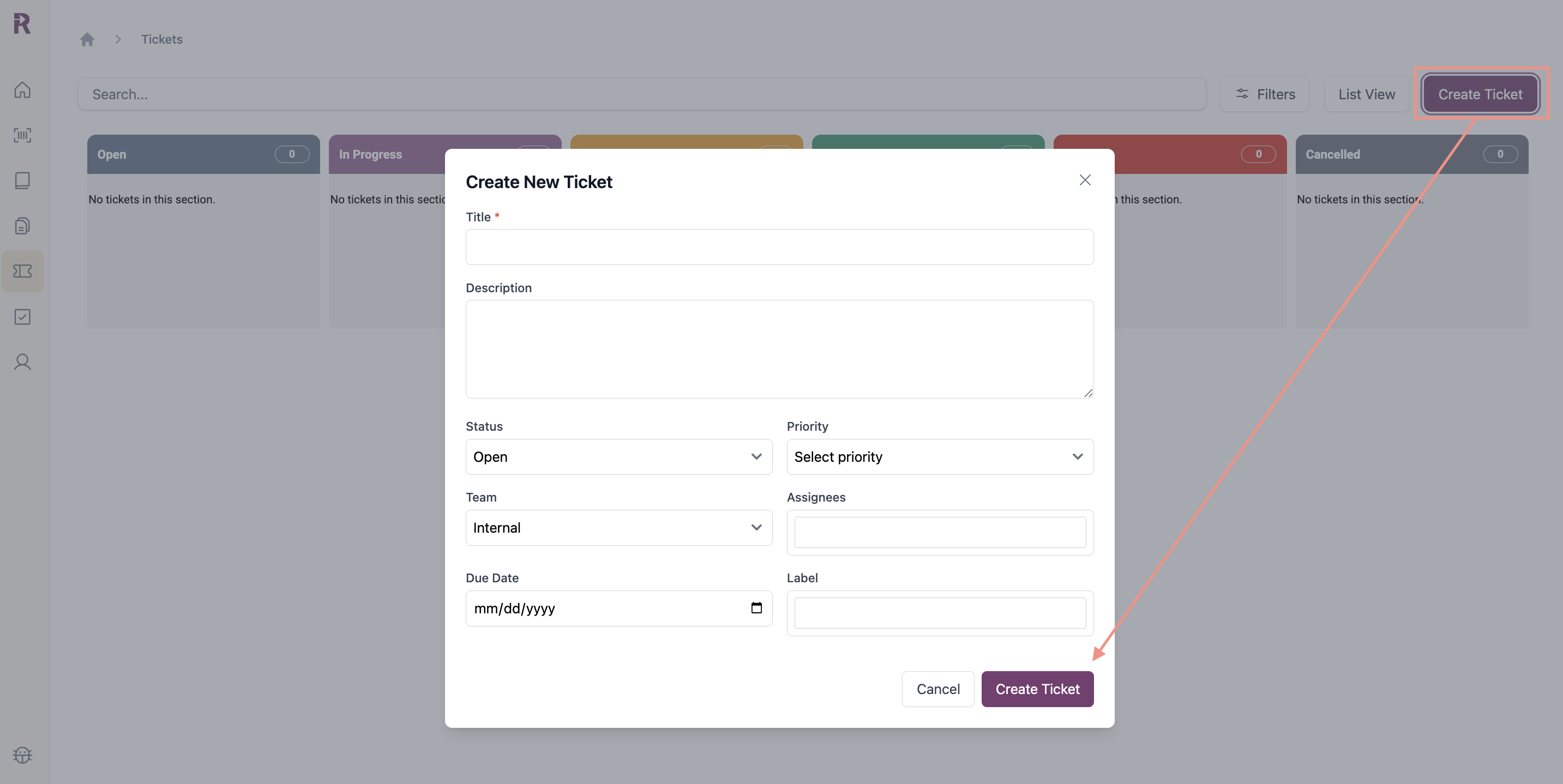Click the bug report icon at bottom sidebar
1563x784 pixels.
pos(22,755)
